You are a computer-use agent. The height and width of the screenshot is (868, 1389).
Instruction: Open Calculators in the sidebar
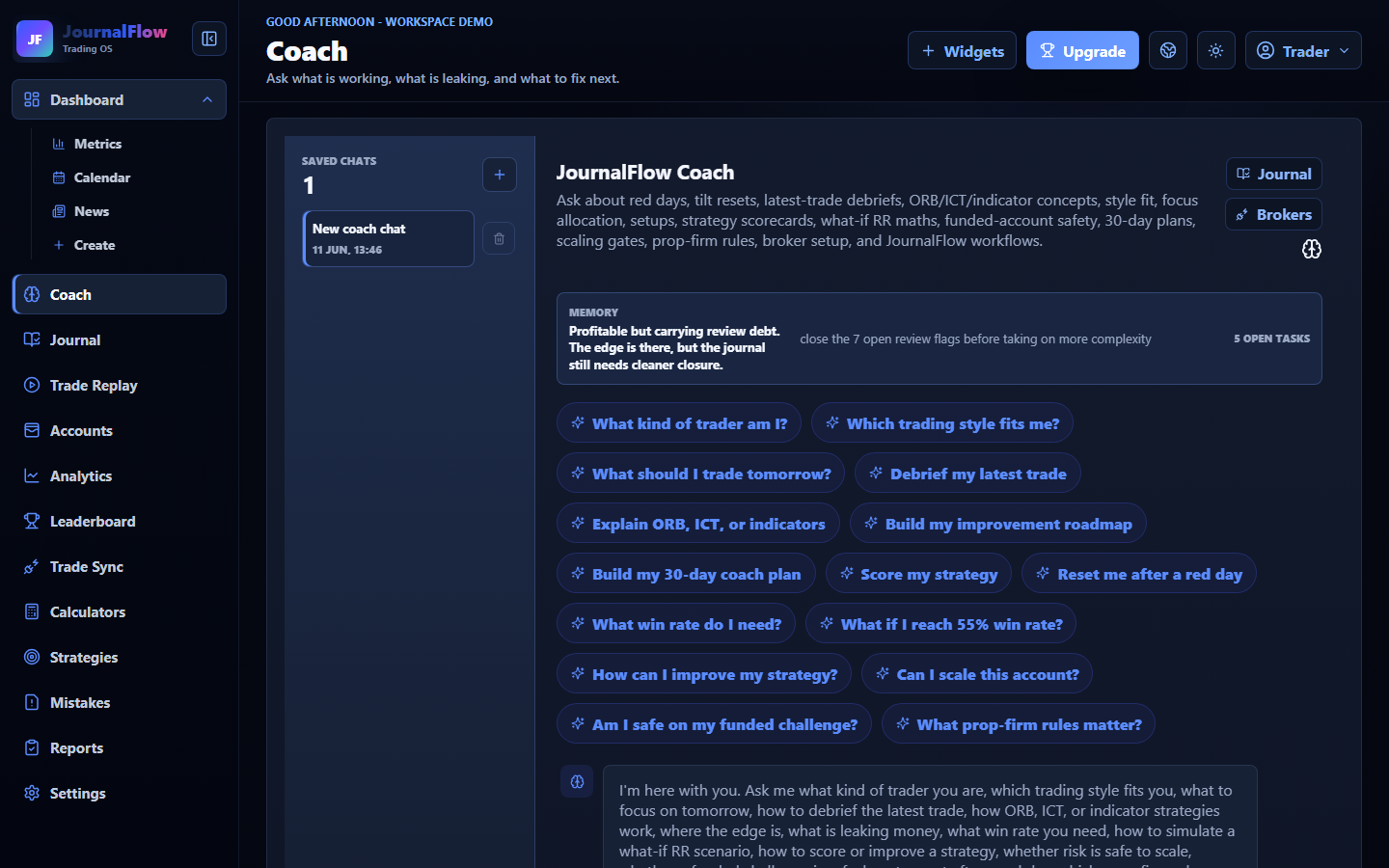tap(120, 611)
